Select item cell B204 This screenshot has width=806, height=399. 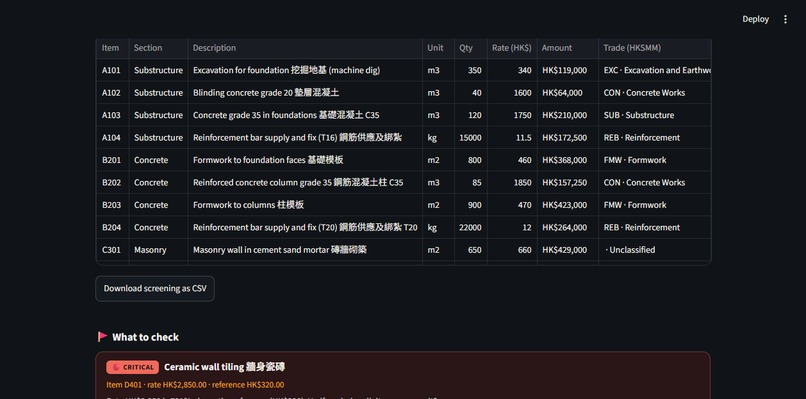pos(112,227)
